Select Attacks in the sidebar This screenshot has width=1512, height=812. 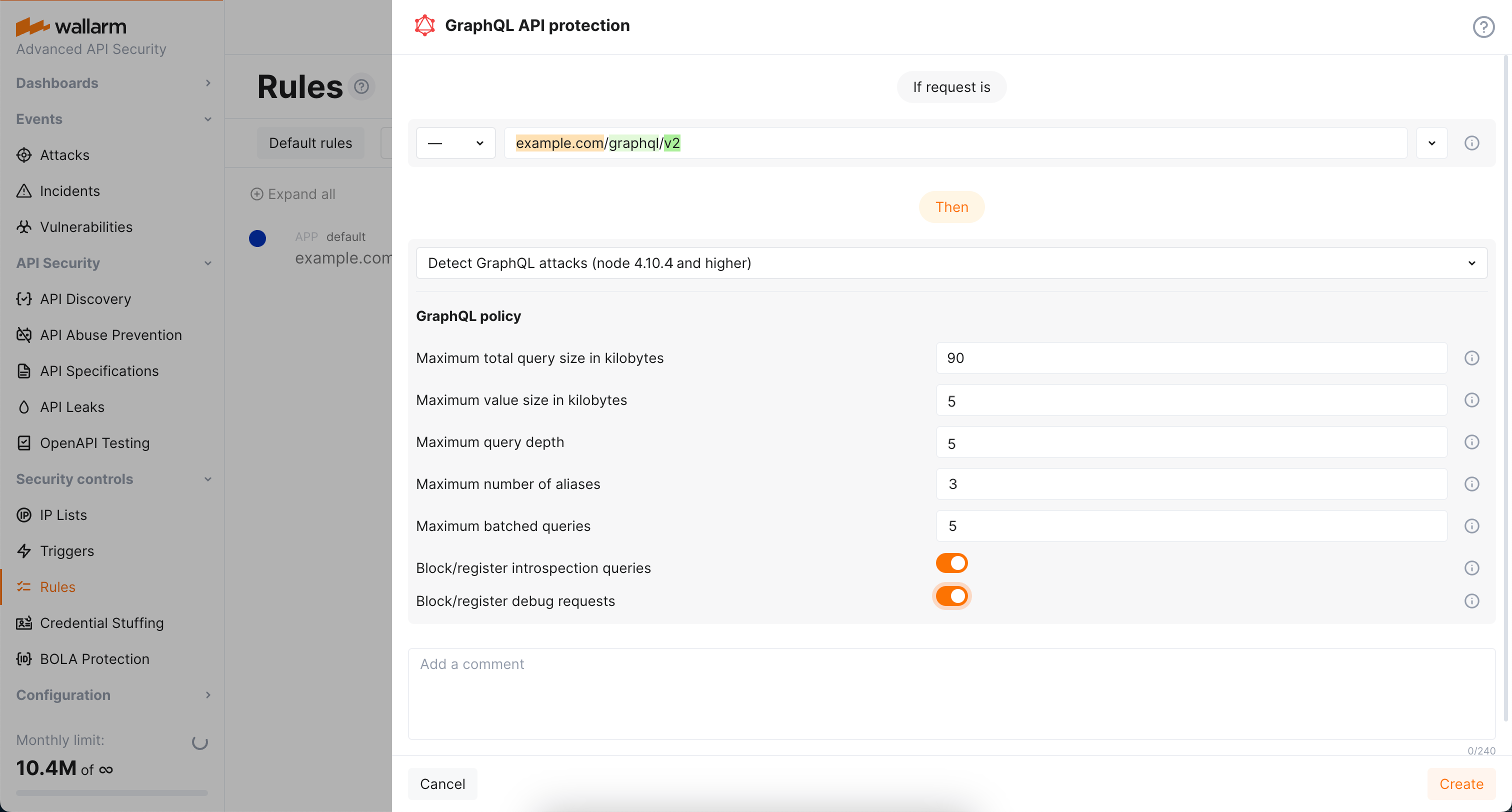[x=64, y=154]
